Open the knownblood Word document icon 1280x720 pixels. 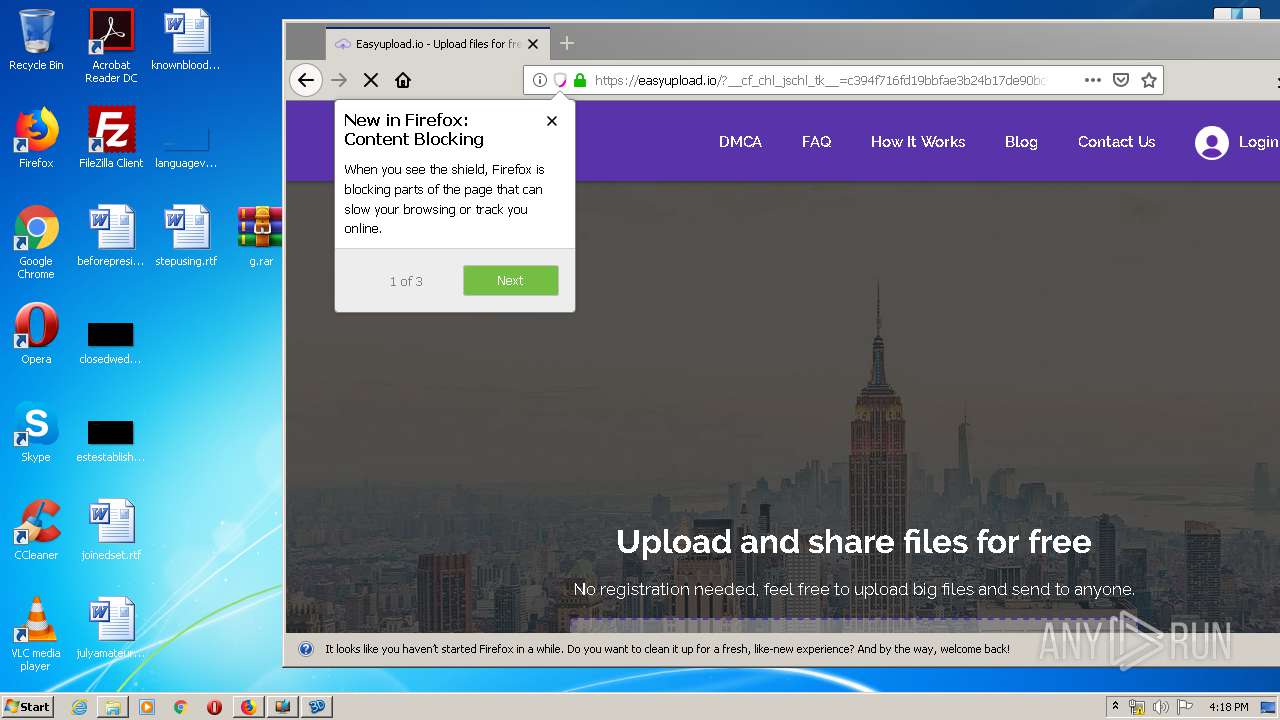[186, 40]
